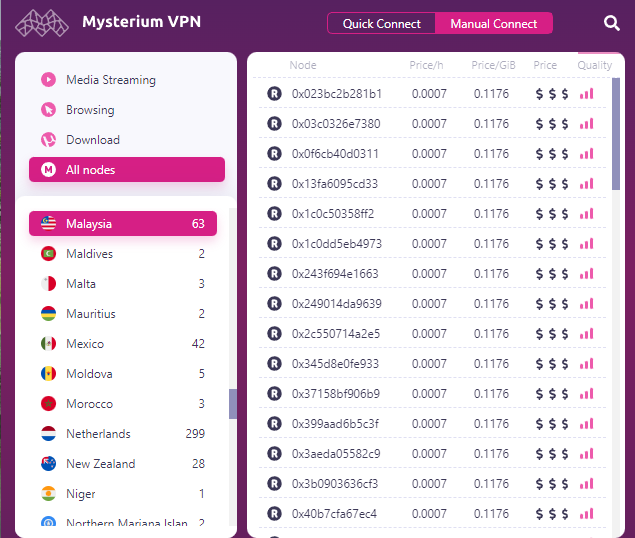Select All nodes filter
The image size is (635, 538).
127,170
